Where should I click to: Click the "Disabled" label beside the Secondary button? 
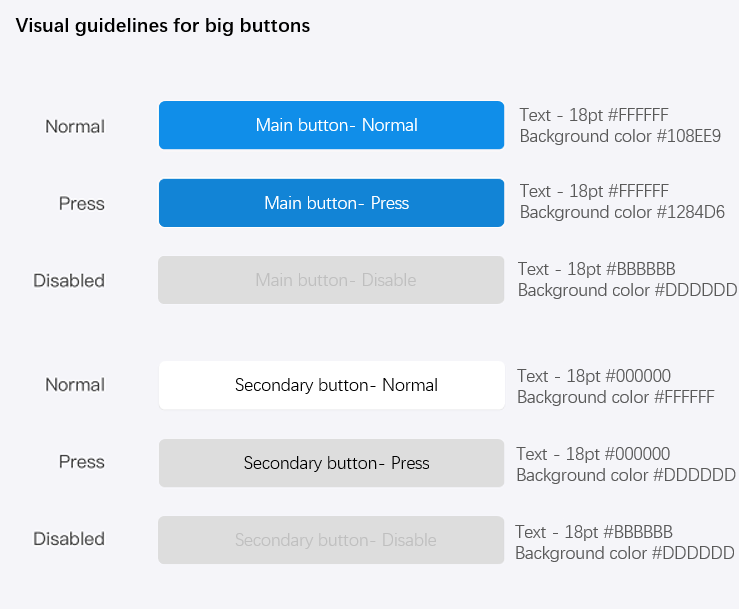69,538
